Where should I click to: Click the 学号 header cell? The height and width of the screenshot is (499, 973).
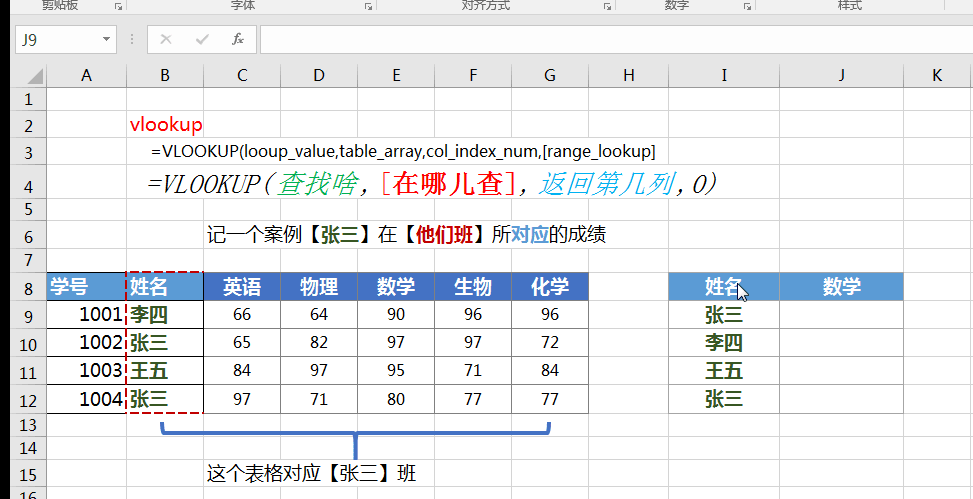[86, 287]
